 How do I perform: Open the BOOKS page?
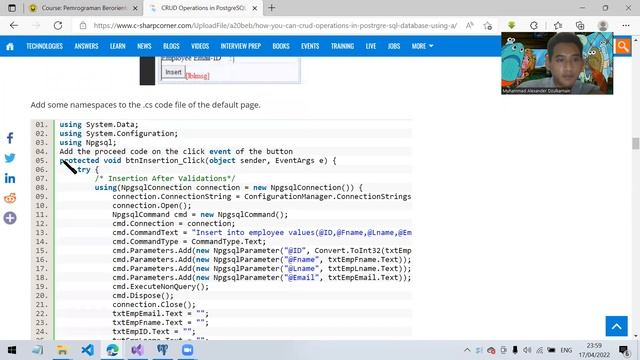281,46
